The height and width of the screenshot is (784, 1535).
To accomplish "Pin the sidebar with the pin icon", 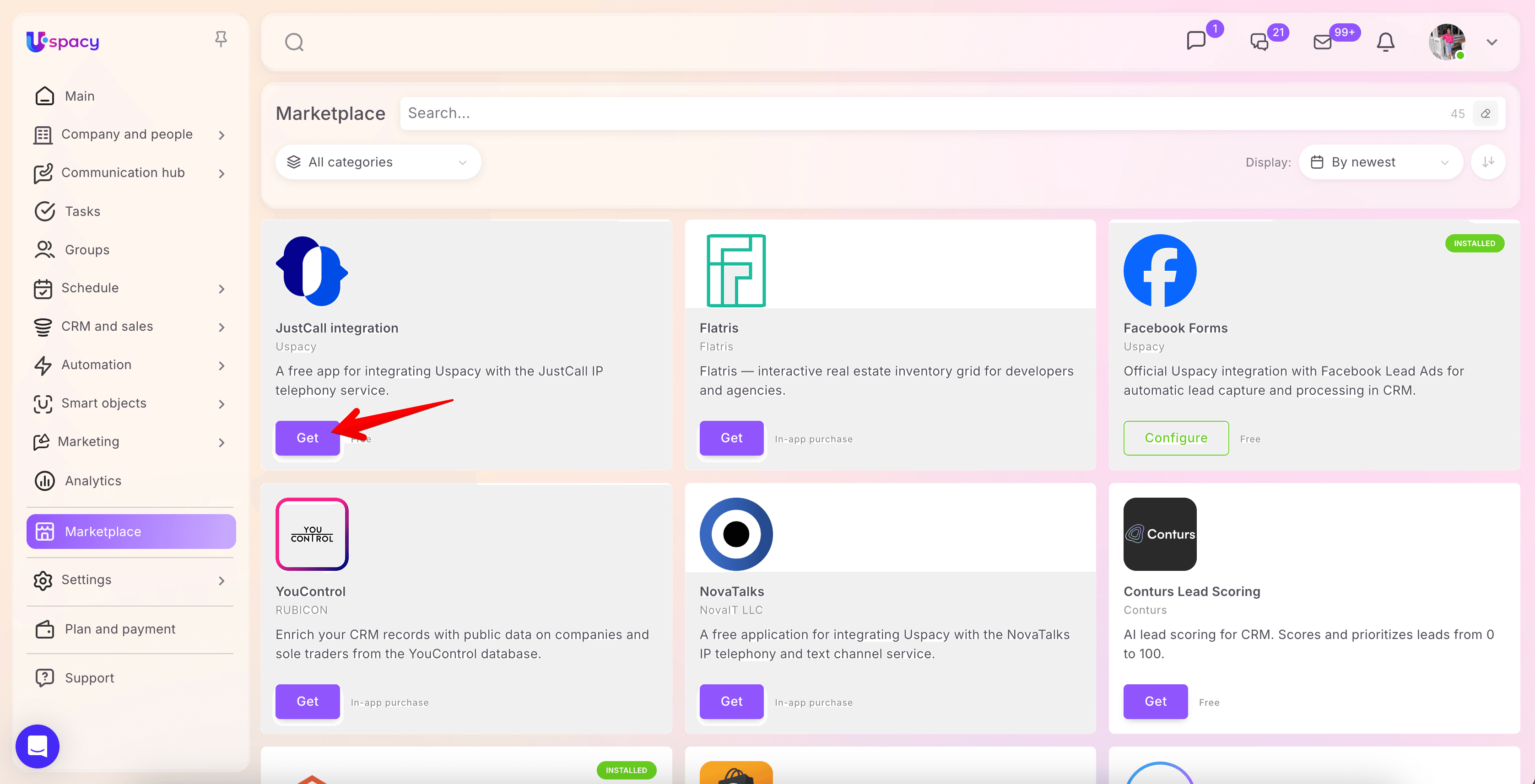I will (x=221, y=39).
